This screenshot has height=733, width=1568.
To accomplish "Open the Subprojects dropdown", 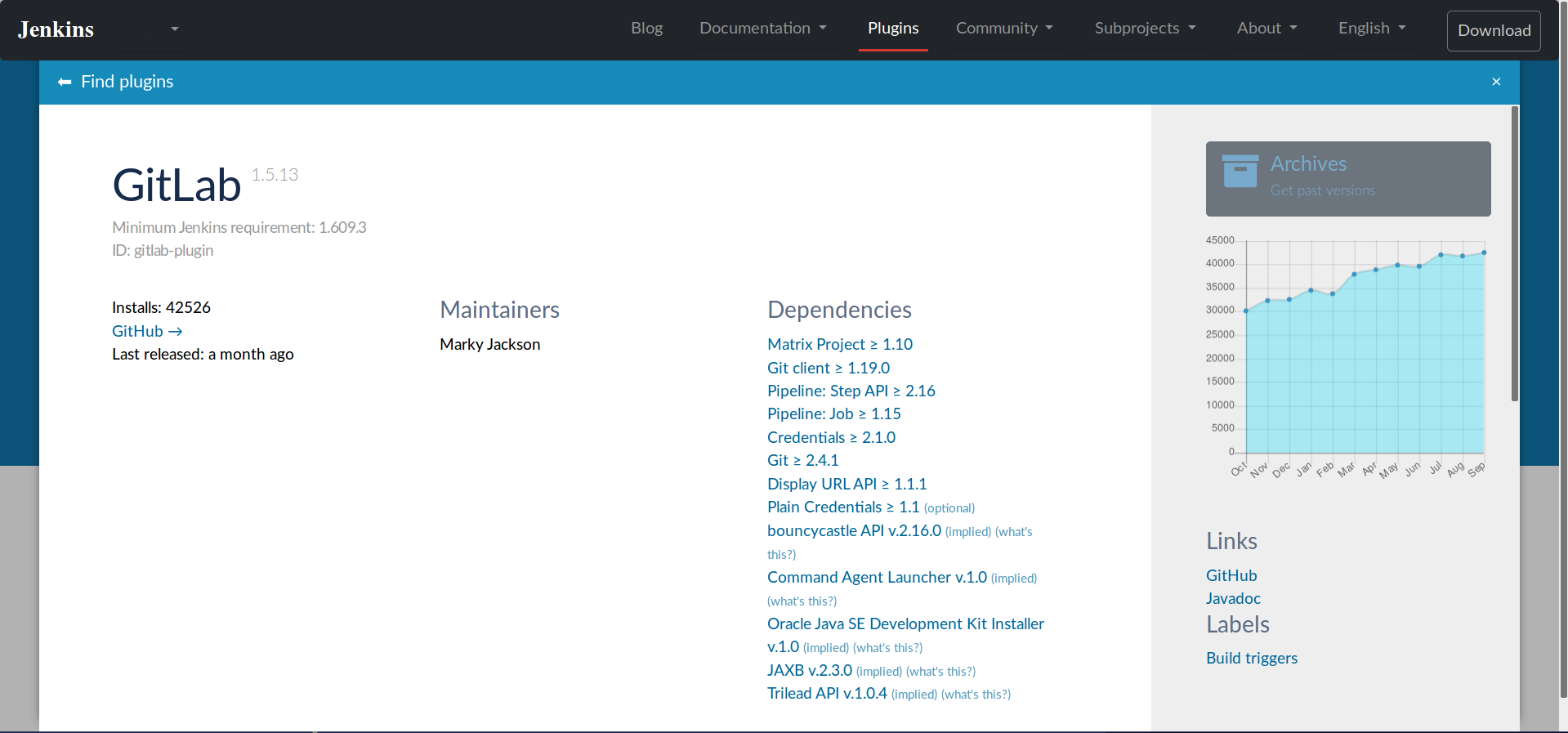I will point(1144,29).
